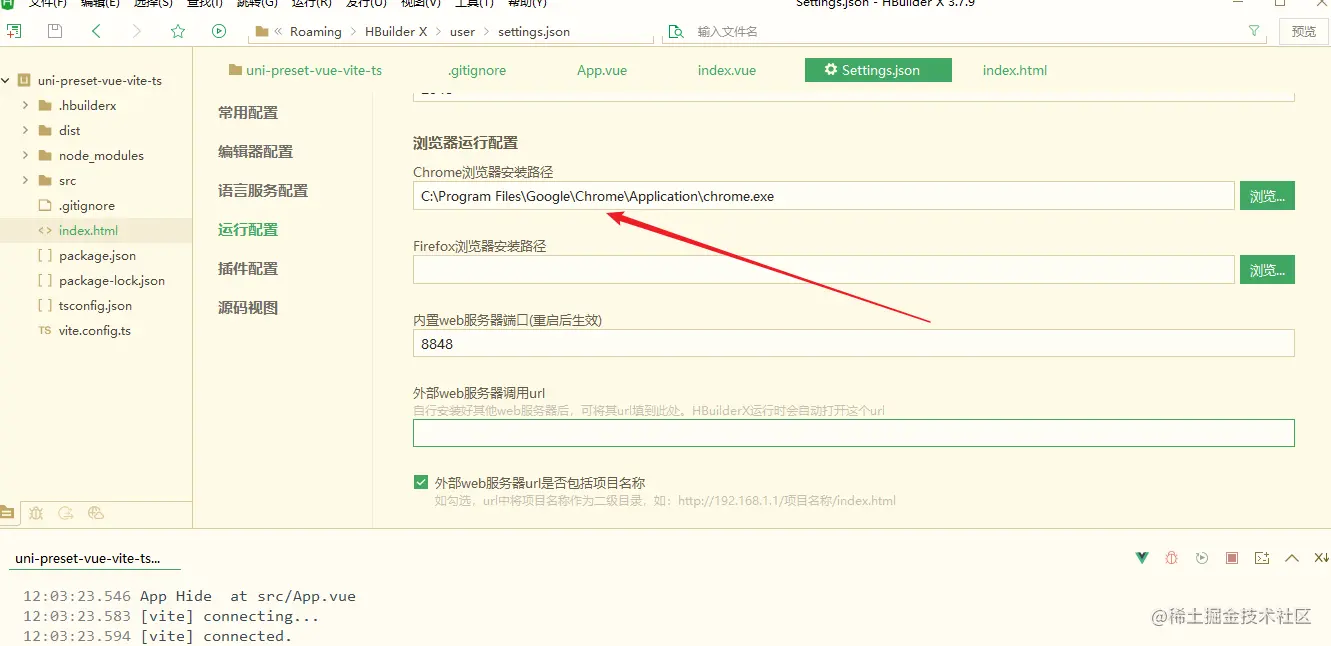This screenshot has width=1331, height=646.
Task: Go back with the left arrow icon
Action: 96,32
